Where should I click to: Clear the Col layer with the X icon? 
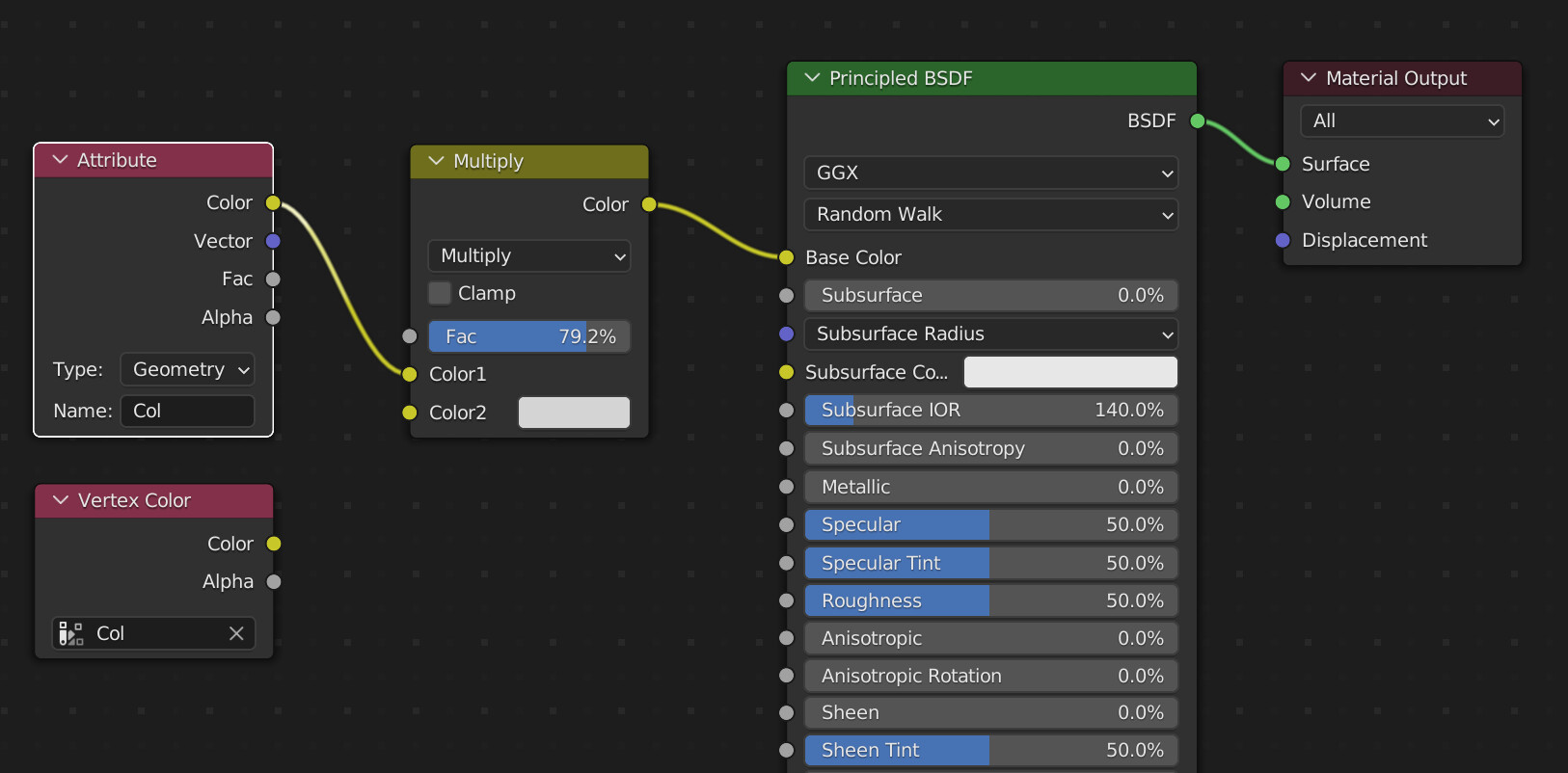(236, 633)
